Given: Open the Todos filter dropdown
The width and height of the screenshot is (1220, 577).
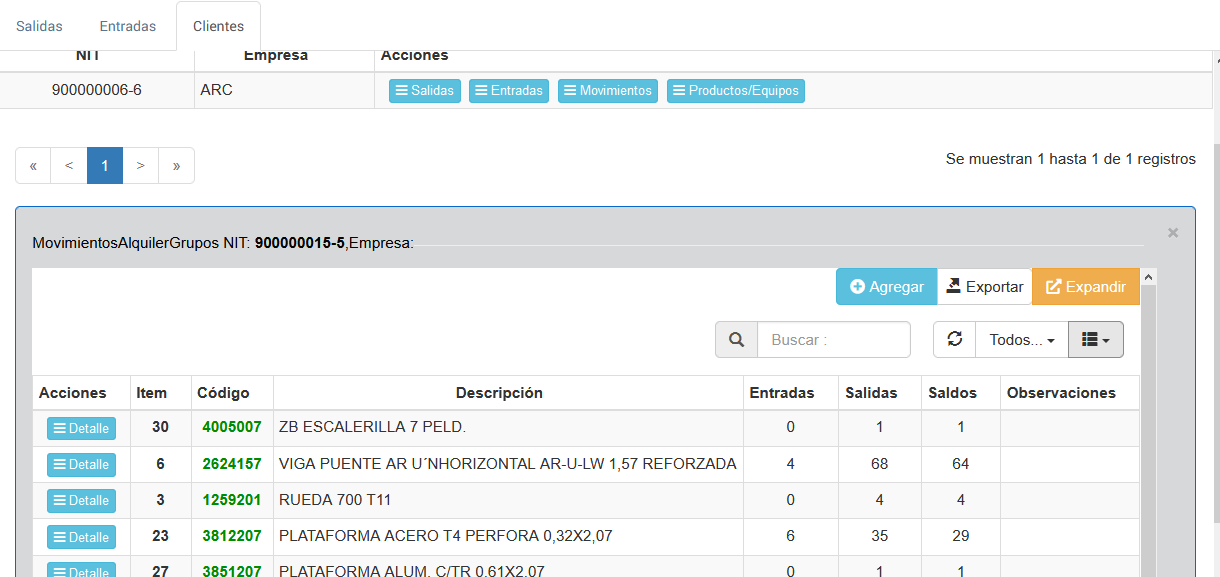Looking at the screenshot, I should (x=1021, y=340).
